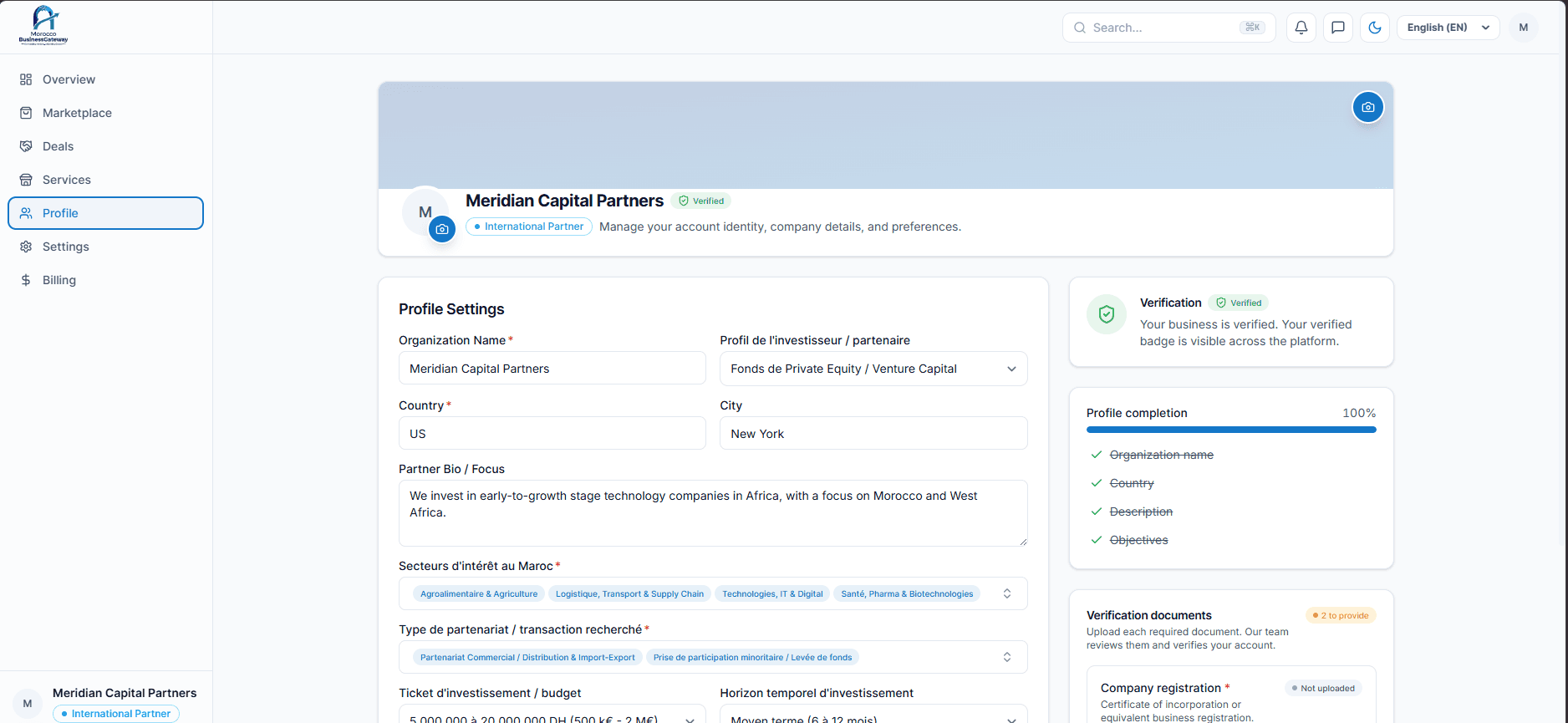Viewport: 1568px width, 723px height.
Task: Click the 'Not uploaded' status badge
Action: coord(1323,688)
